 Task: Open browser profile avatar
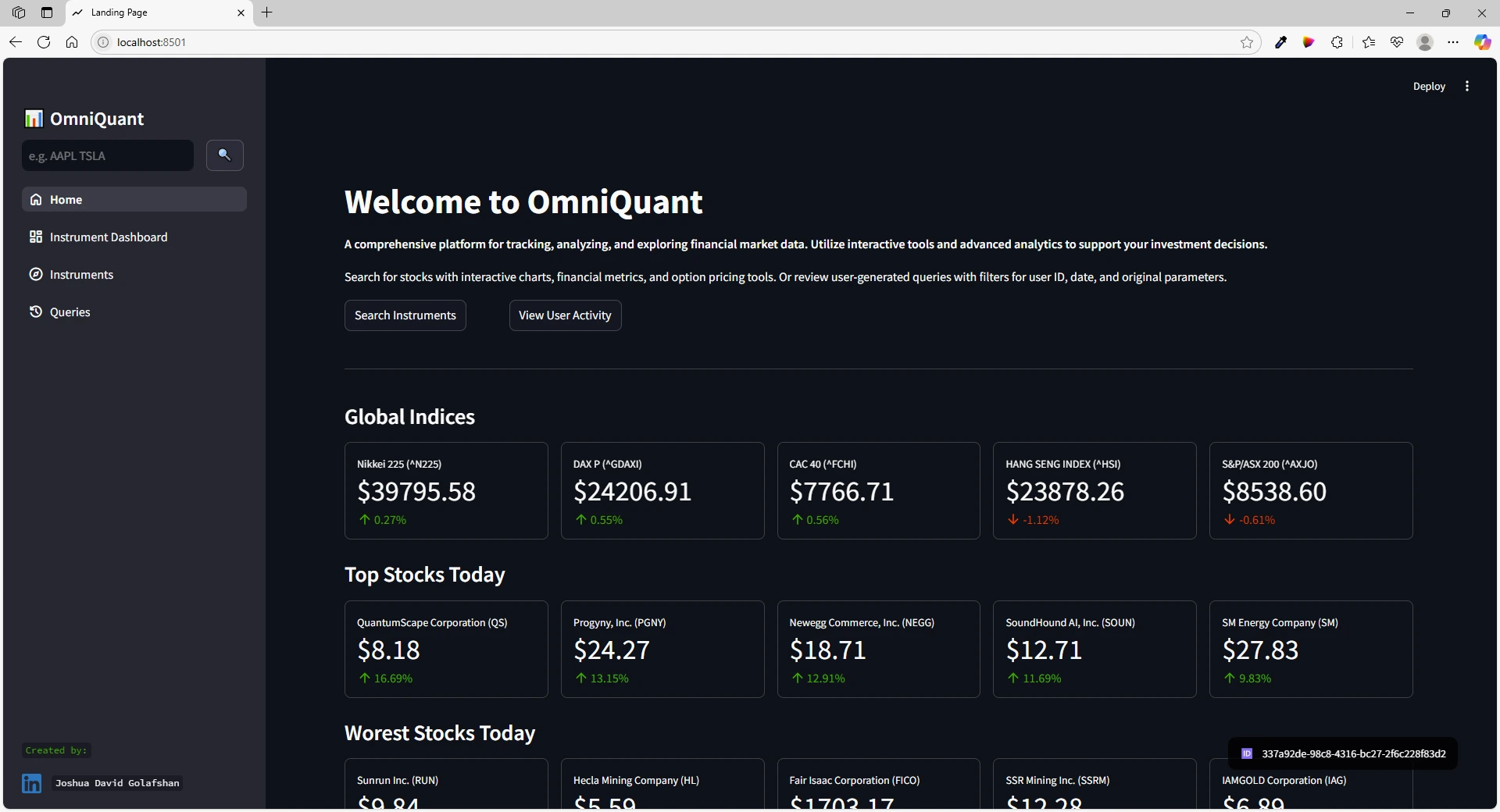tap(1425, 42)
